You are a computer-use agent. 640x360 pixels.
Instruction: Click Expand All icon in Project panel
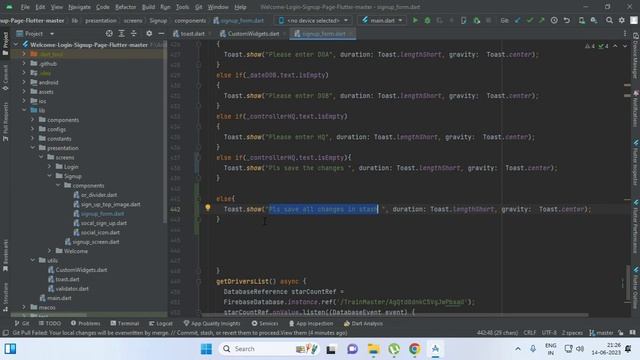pyautogui.click(x=121, y=33)
